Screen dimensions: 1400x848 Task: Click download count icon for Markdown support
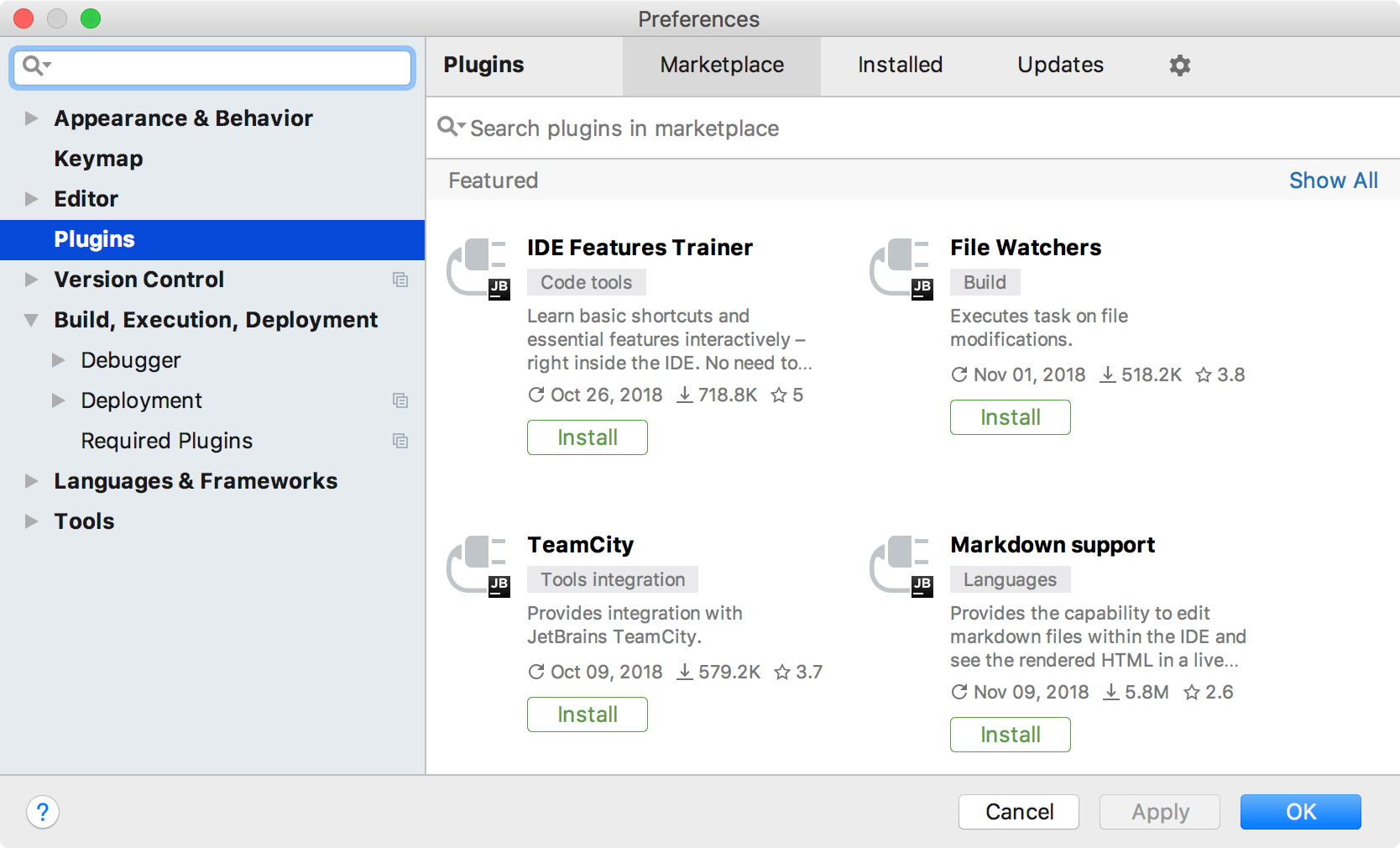(1111, 692)
